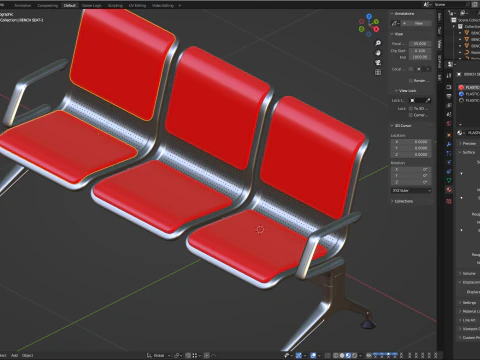
Task: Open the Output properties tab
Action: point(449,96)
